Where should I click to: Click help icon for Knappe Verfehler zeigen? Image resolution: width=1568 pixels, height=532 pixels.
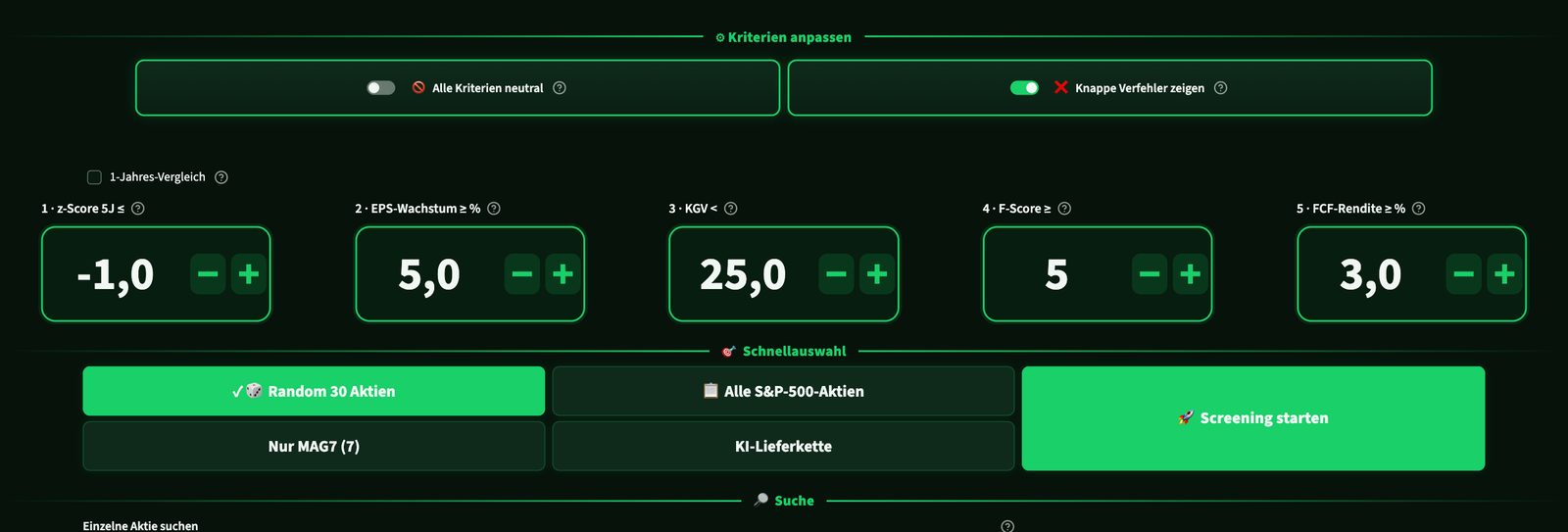1221,88
